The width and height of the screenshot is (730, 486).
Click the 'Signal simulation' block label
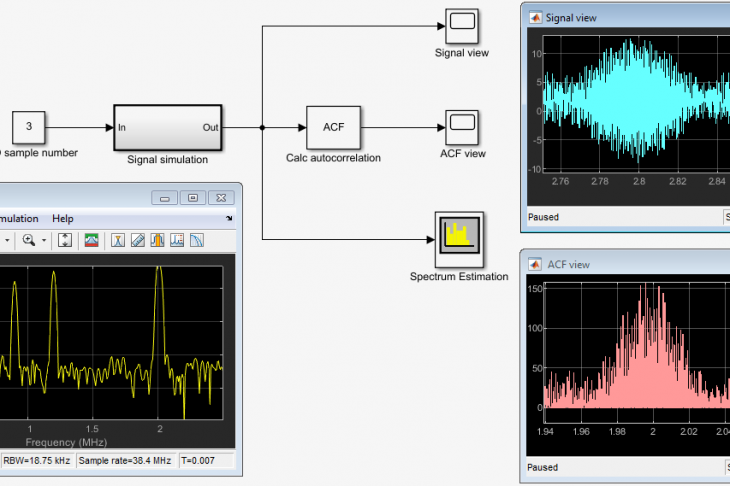168,160
